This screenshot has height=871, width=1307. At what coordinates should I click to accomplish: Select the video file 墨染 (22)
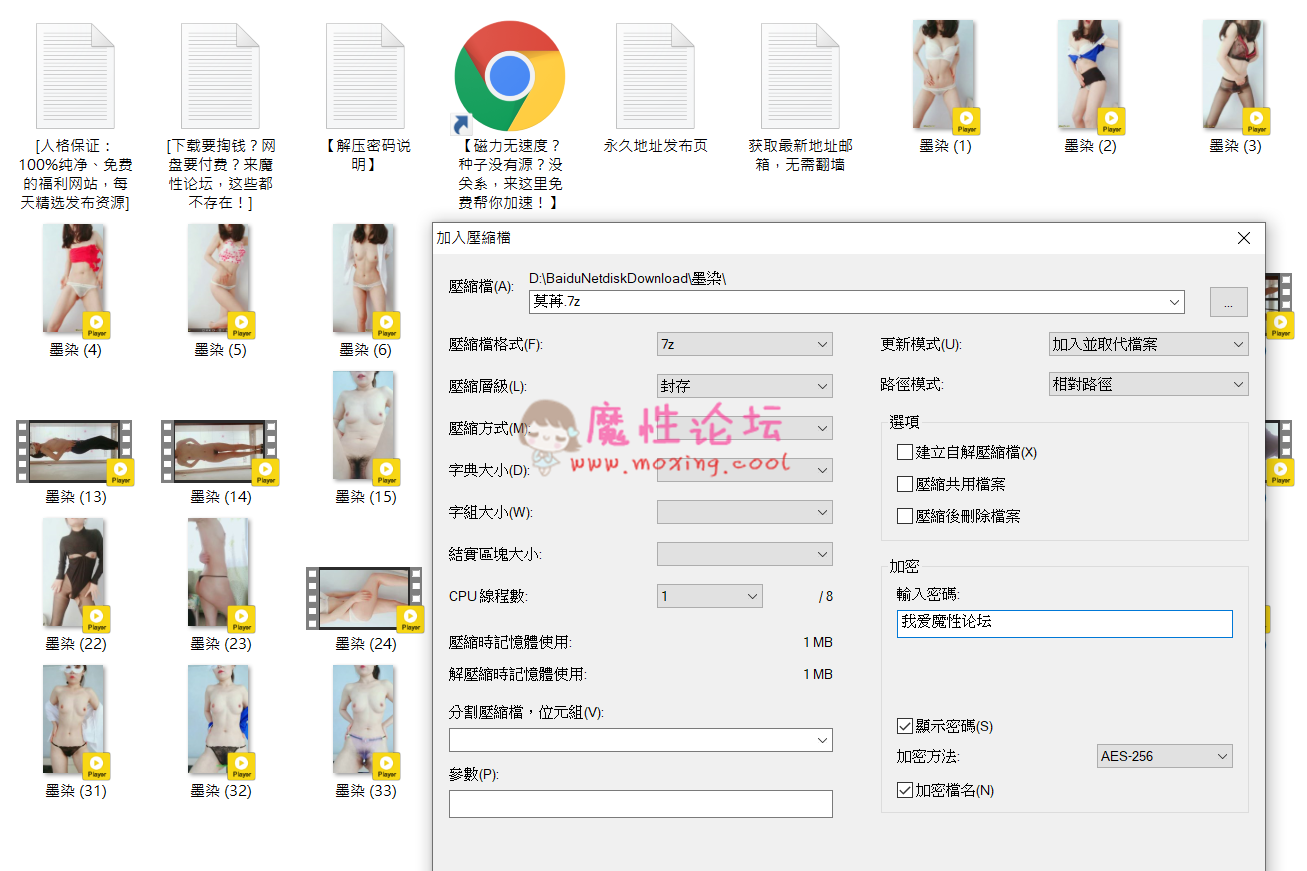76,575
